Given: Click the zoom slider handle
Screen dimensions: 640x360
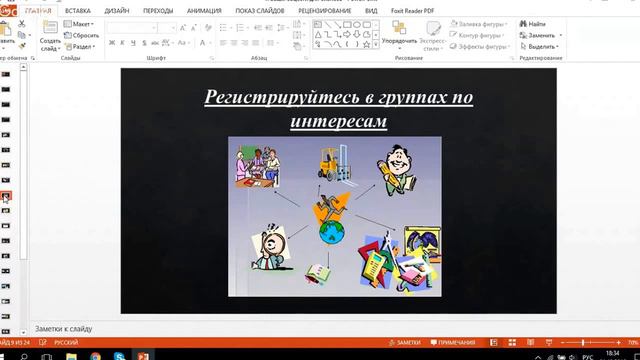Looking at the screenshot, I should pyautogui.click(x=583, y=342).
